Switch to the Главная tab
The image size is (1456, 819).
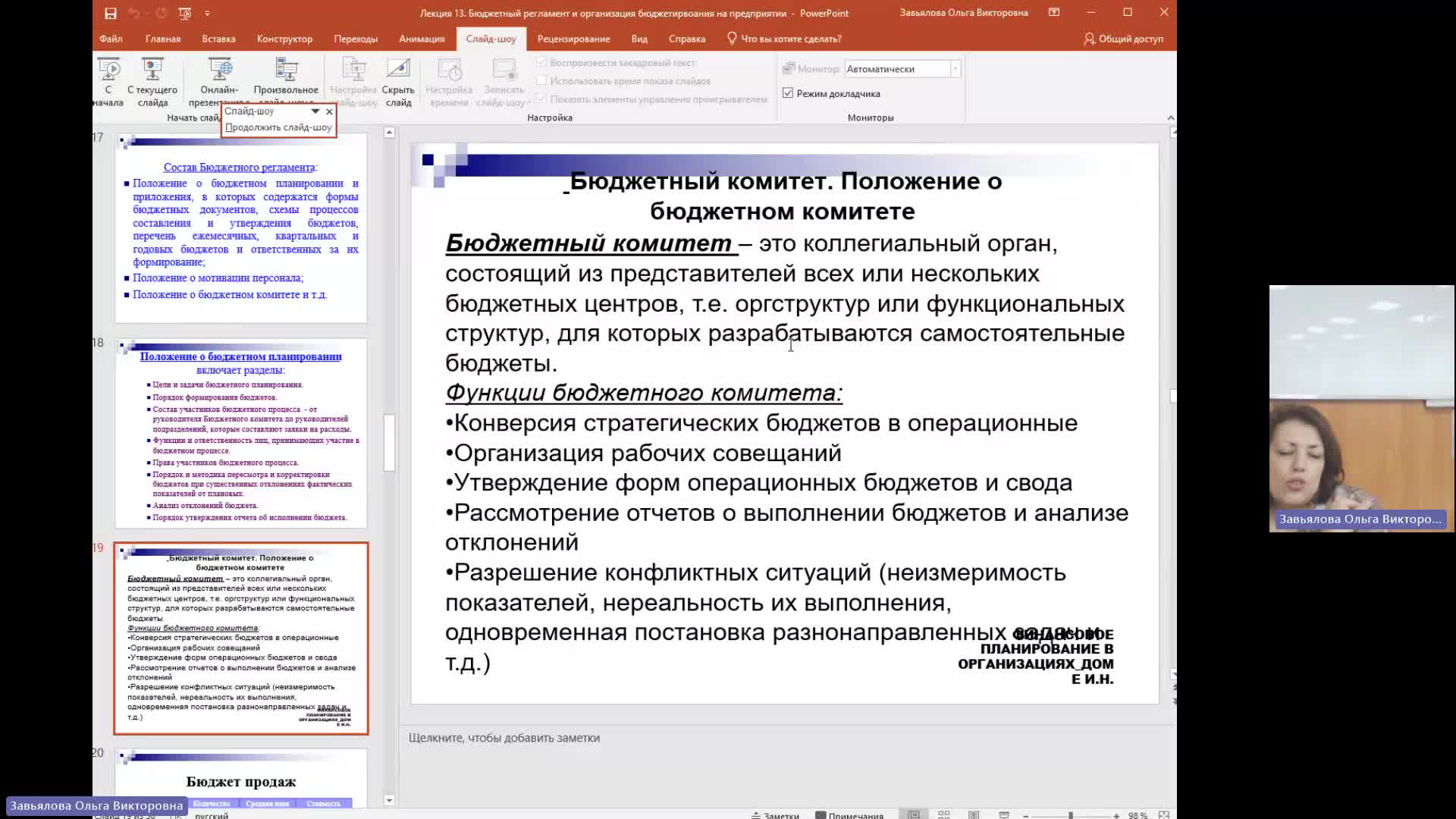pyautogui.click(x=163, y=39)
